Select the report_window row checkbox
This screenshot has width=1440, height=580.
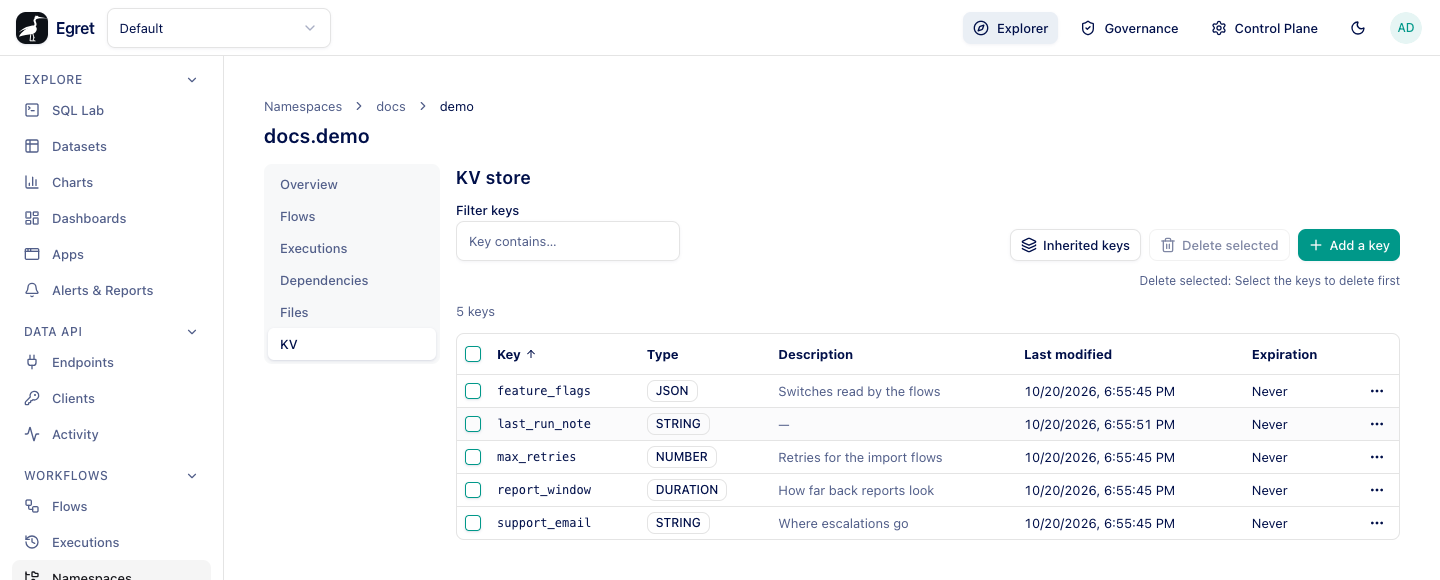tap(473, 490)
